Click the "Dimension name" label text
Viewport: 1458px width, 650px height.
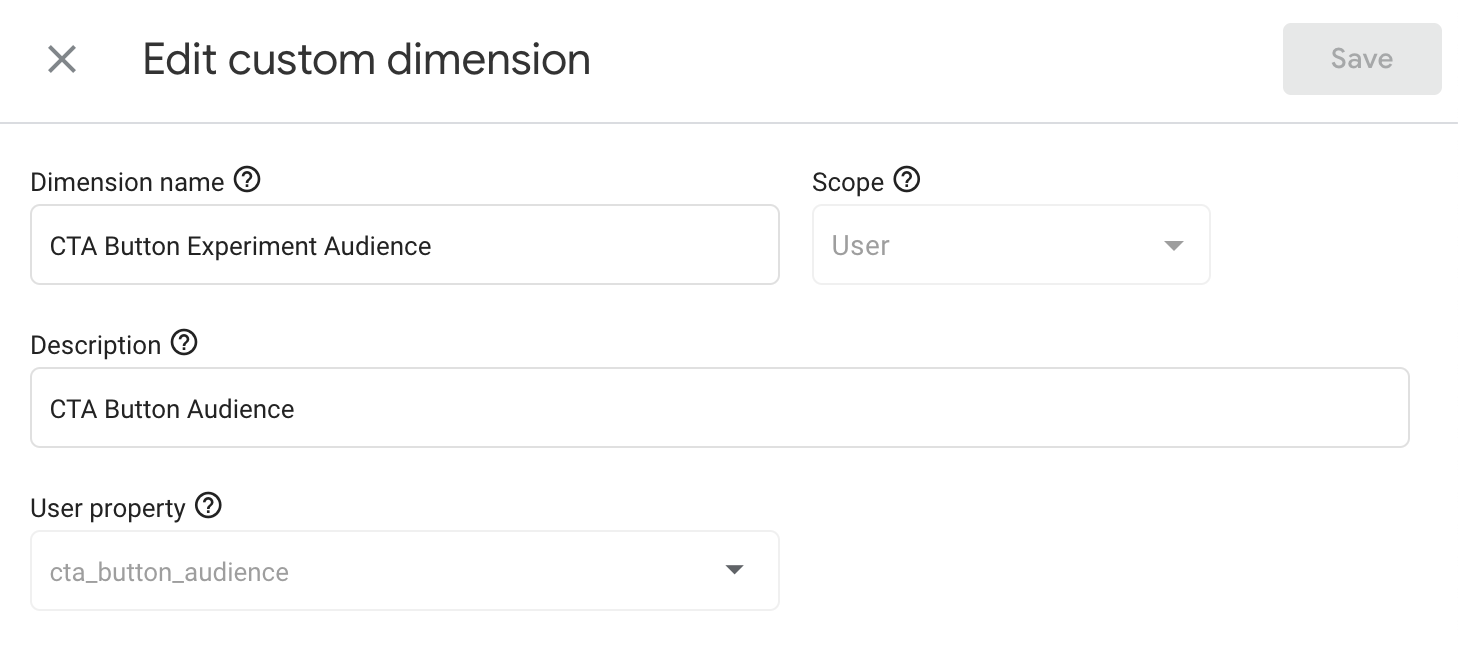(x=127, y=182)
